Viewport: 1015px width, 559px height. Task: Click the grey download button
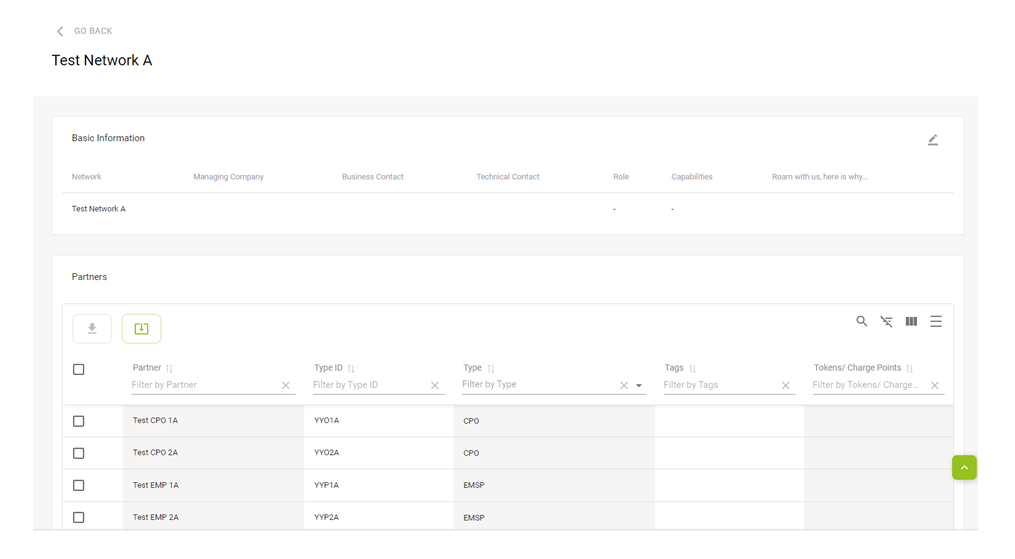coord(92,329)
